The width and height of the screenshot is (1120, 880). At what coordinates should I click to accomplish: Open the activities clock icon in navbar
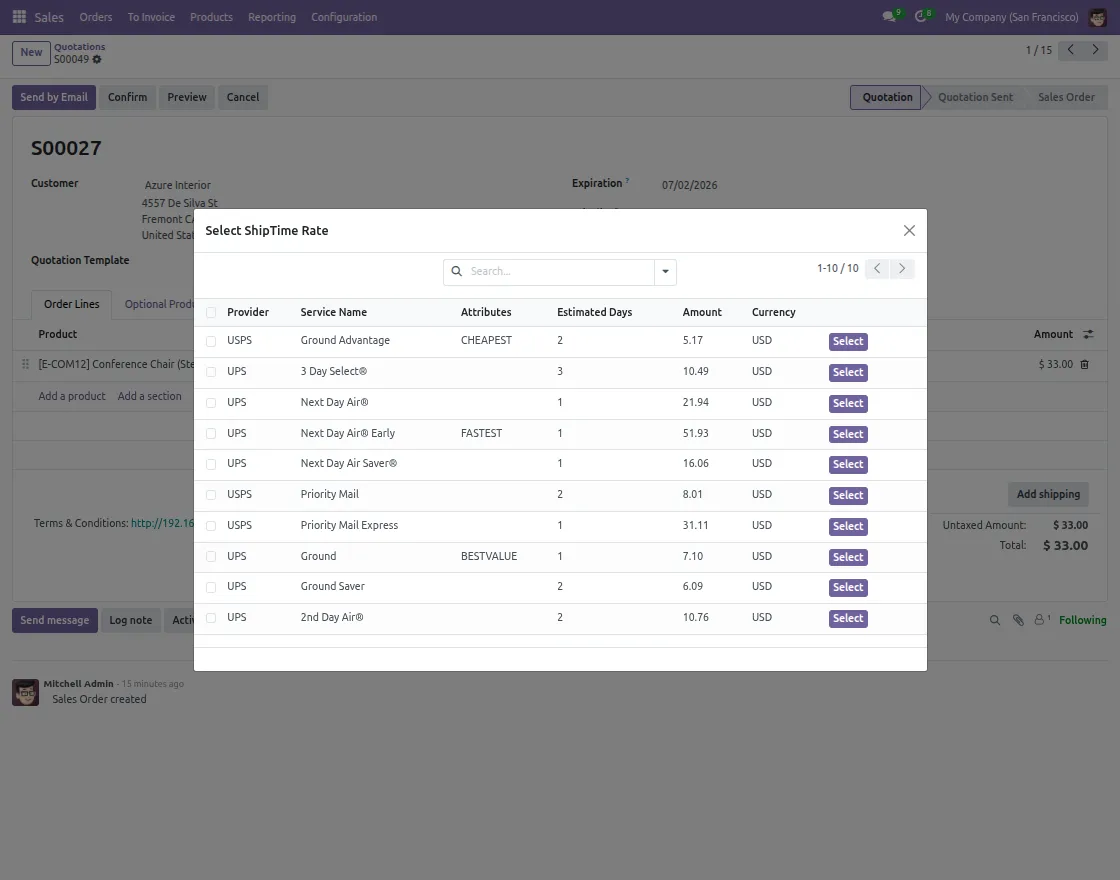[x=921, y=16]
